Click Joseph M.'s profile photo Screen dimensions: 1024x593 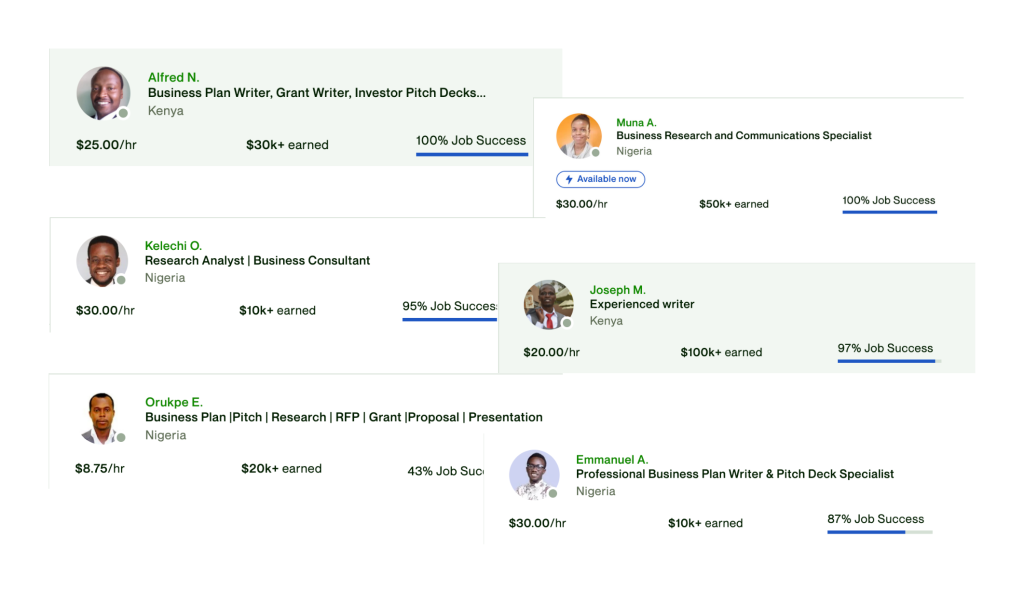(549, 304)
